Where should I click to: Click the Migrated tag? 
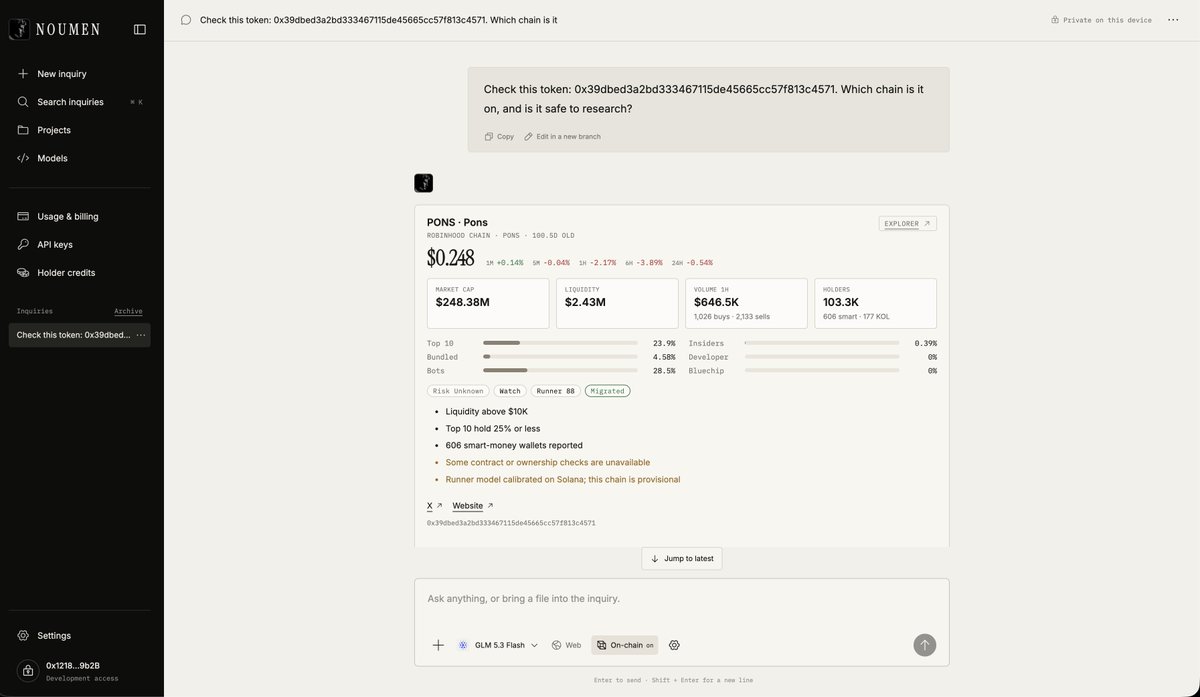[x=608, y=391]
